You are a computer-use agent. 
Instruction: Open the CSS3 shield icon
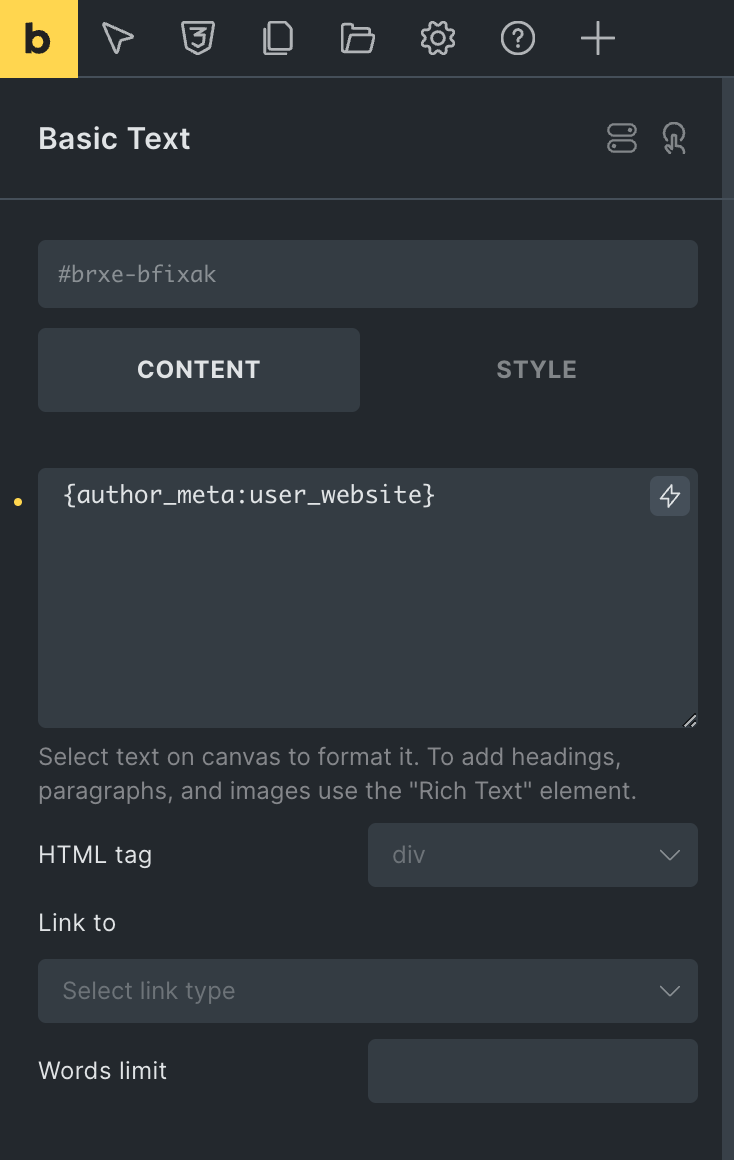click(x=198, y=38)
